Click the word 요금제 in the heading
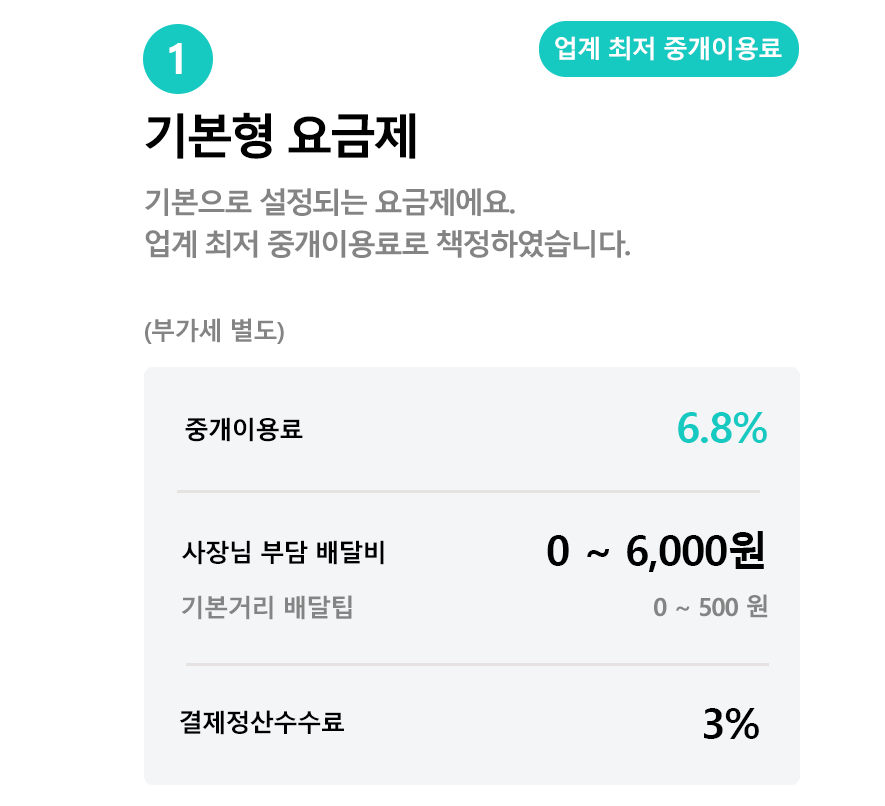The height and width of the screenshot is (806, 885). (351, 137)
